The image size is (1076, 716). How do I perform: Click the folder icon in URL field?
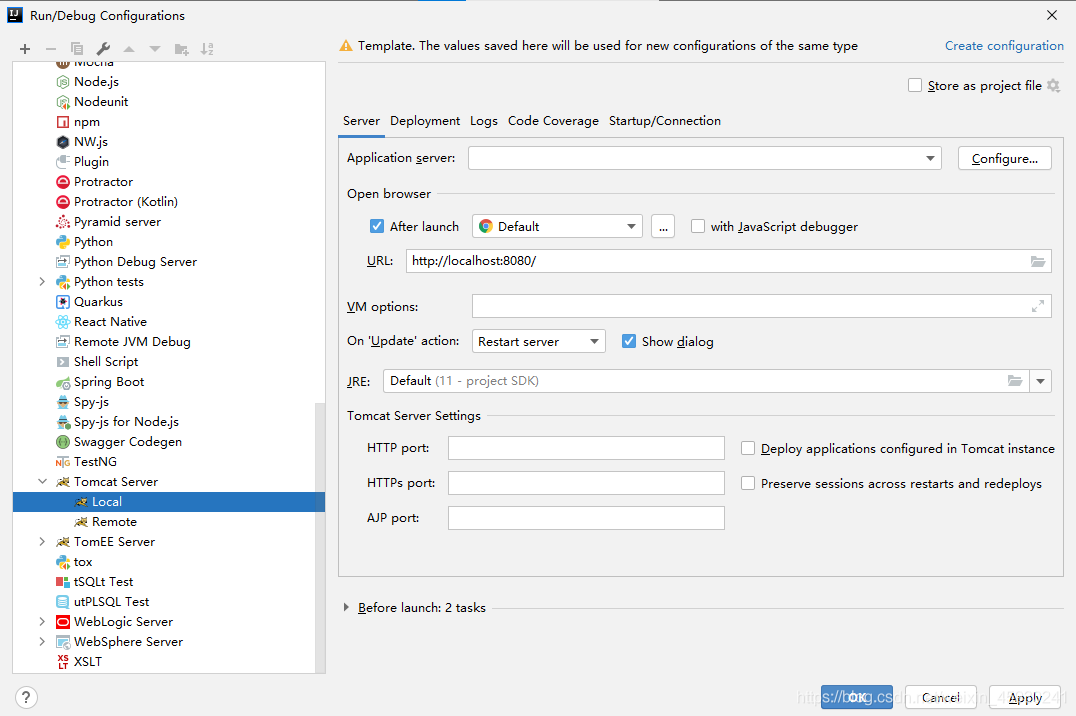coord(1038,262)
